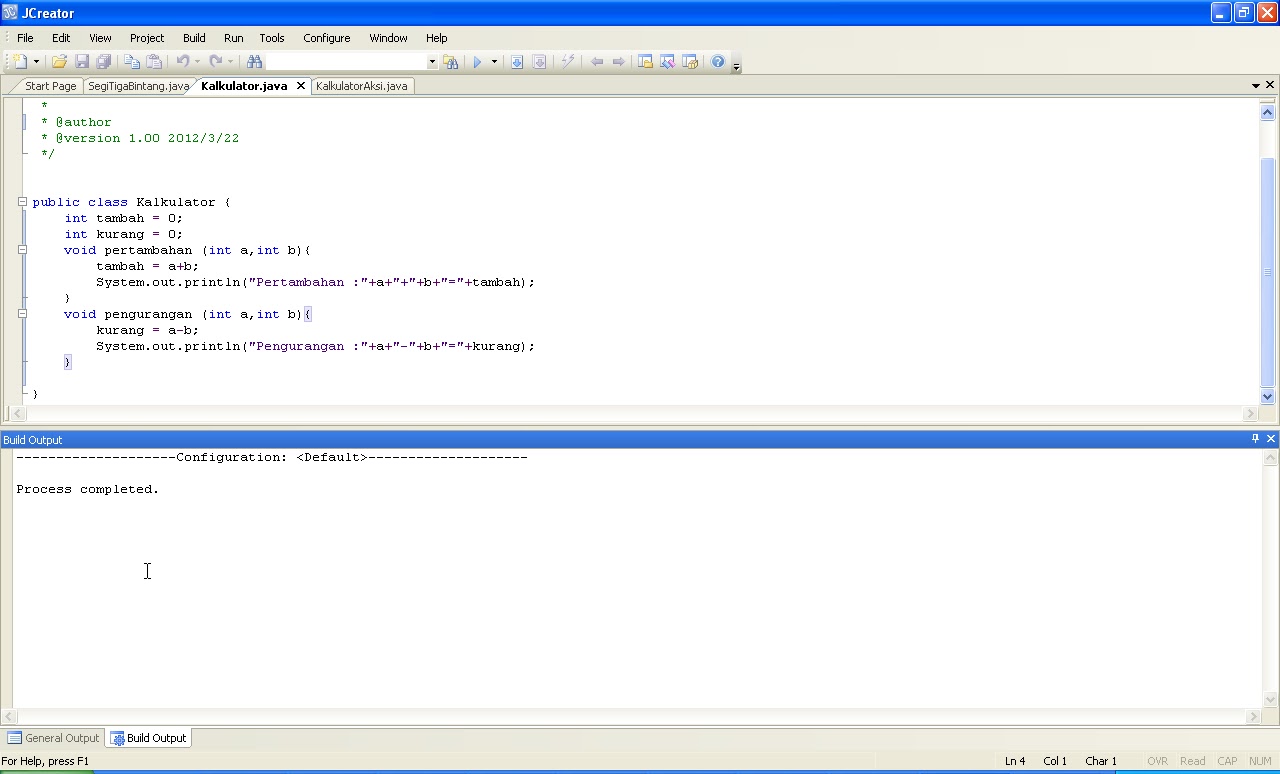Build the project using the lightning icon
Image resolution: width=1280 pixels, height=774 pixels.
click(x=568, y=62)
